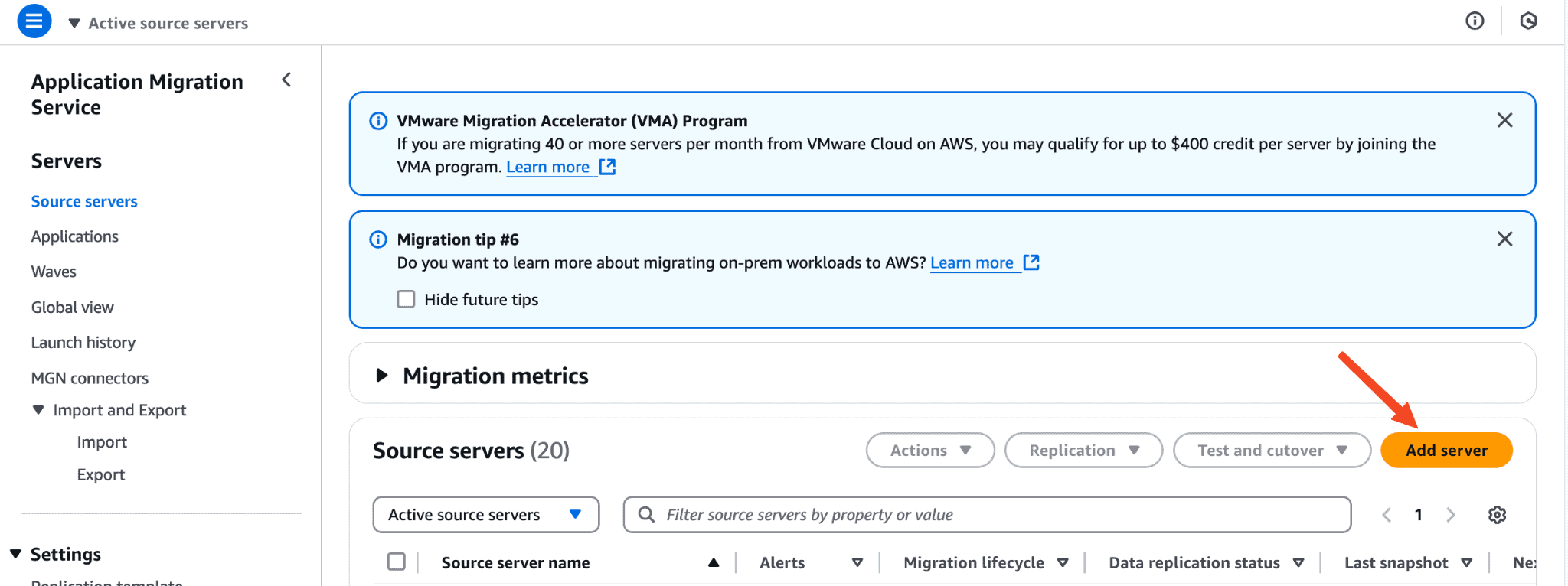Open Waves in sidebar
Screen dimensions: 1568x586
pyautogui.click(x=54, y=272)
